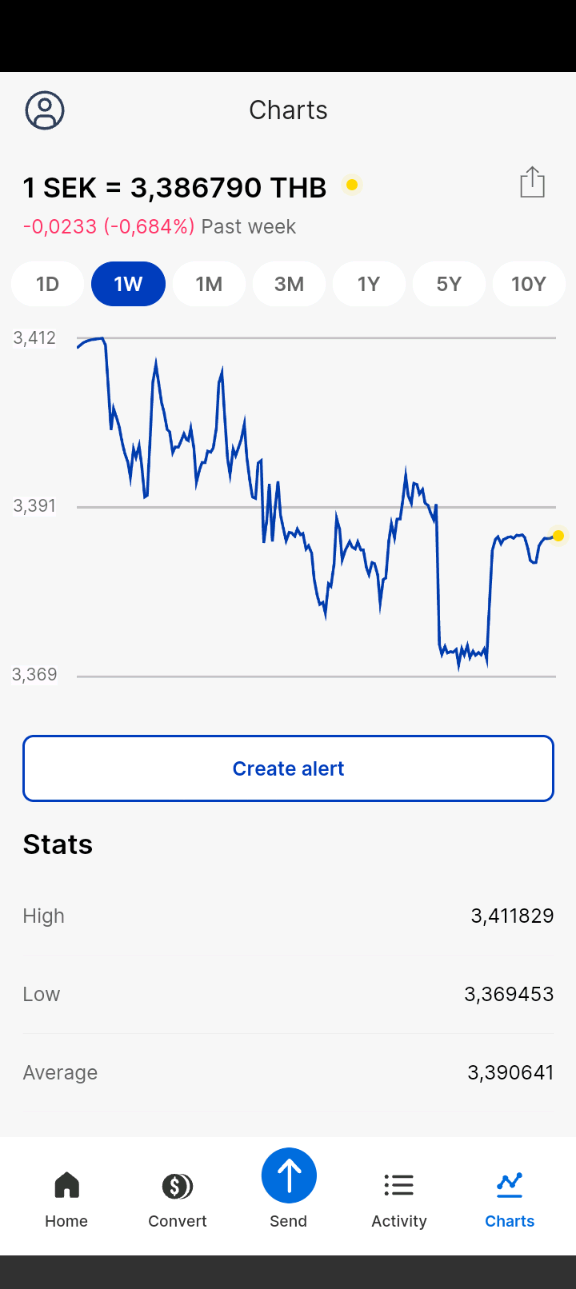
Task: Select the Charts navigation icon
Action: click(510, 1186)
